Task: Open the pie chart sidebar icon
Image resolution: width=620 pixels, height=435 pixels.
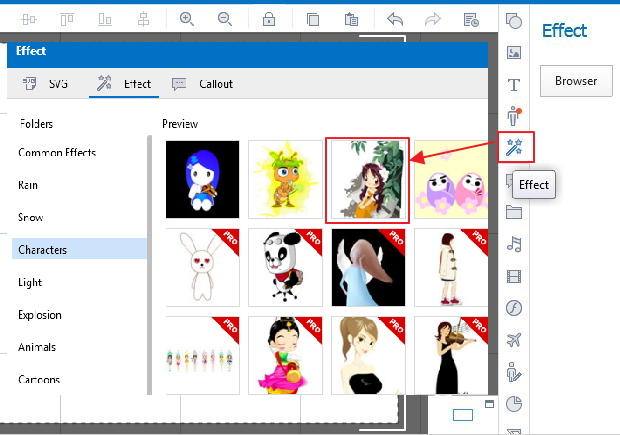Action: click(514, 404)
